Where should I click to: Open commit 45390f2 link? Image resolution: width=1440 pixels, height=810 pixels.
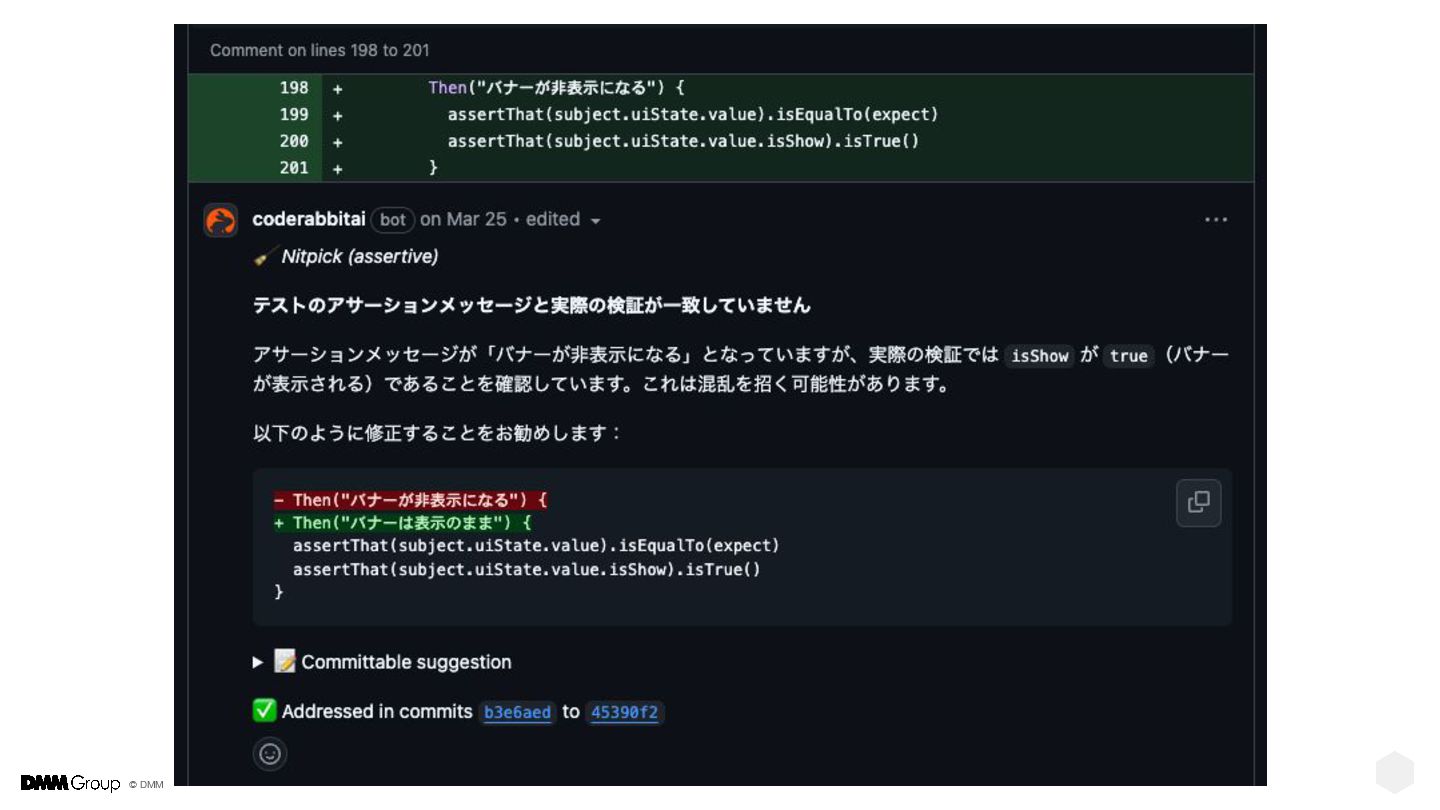(x=624, y=712)
